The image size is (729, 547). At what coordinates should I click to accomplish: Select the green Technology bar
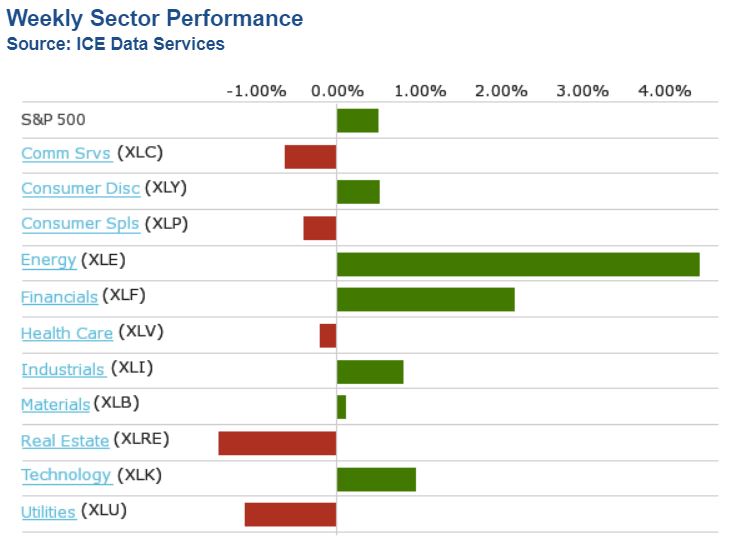point(376,479)
